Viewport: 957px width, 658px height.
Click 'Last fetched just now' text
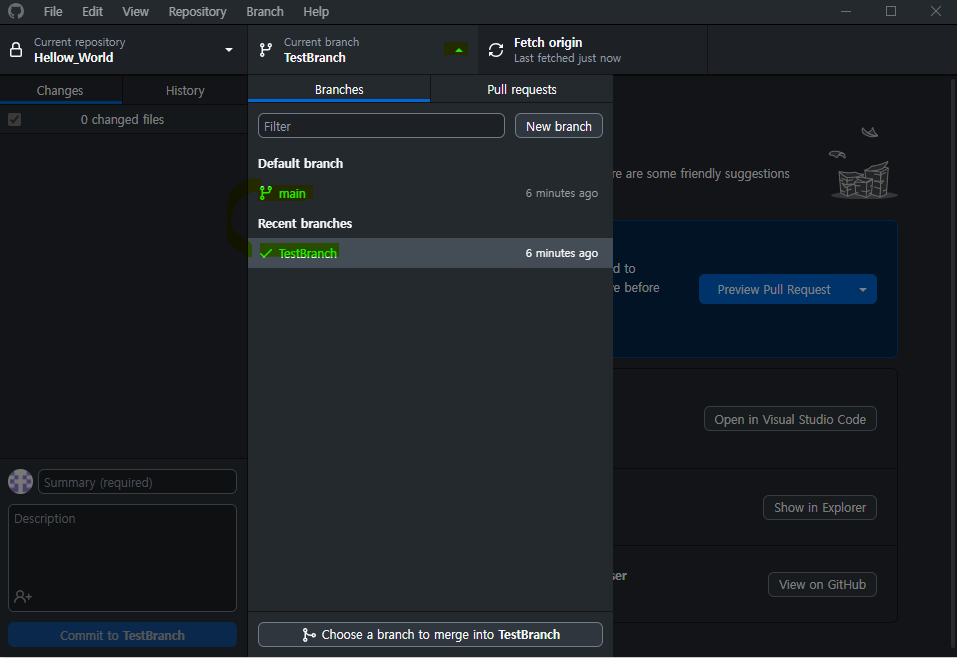567,58
